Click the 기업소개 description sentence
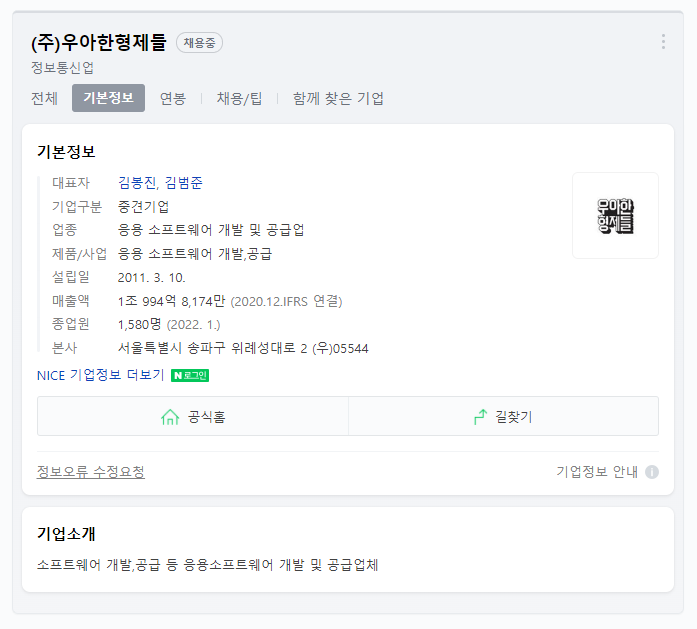The image size is (697, 629). point(208,565)
